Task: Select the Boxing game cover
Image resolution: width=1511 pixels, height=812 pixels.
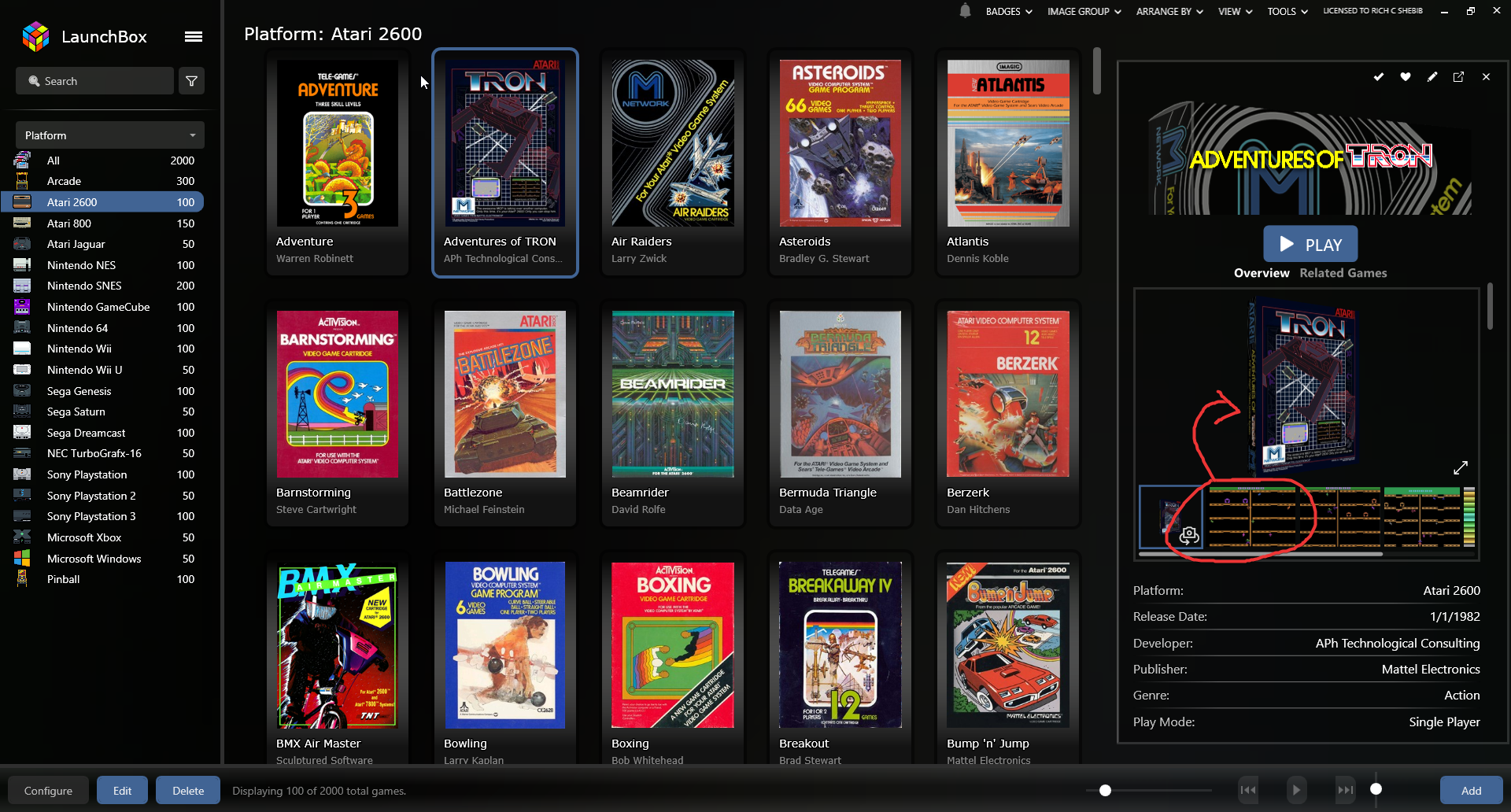Action: 673,645
